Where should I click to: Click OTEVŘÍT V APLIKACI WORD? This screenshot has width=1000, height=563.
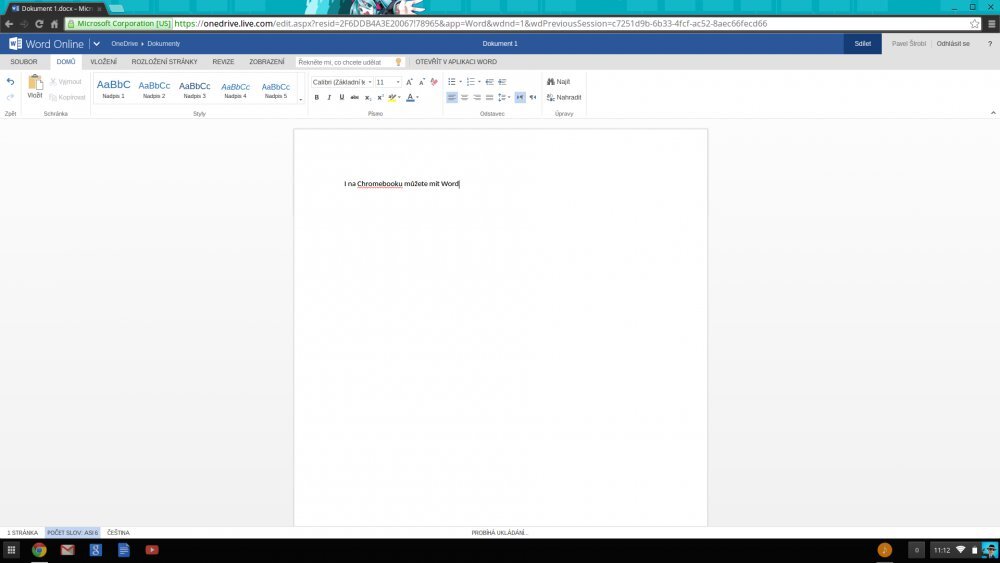[x=456, y=61]
